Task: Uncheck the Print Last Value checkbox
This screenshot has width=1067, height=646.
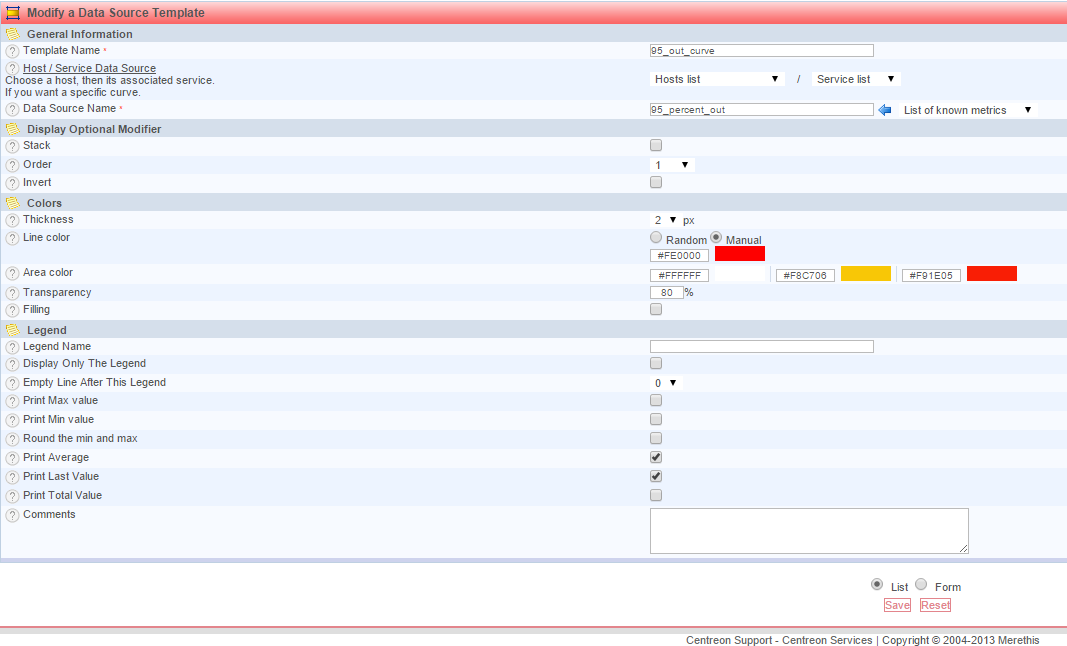Action: 656,476
